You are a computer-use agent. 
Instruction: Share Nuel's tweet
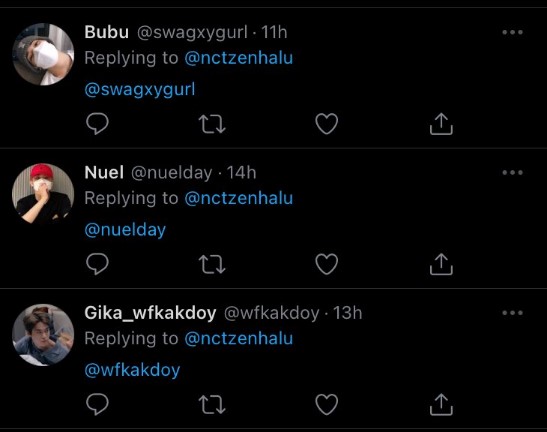(441, 264)
